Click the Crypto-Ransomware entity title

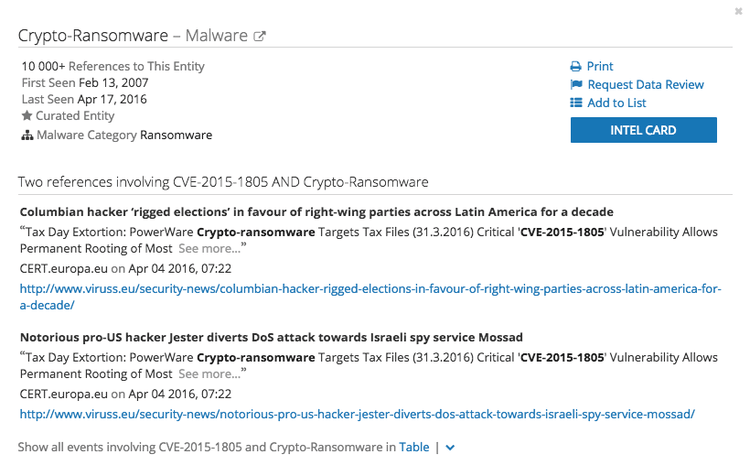[92, 36]
